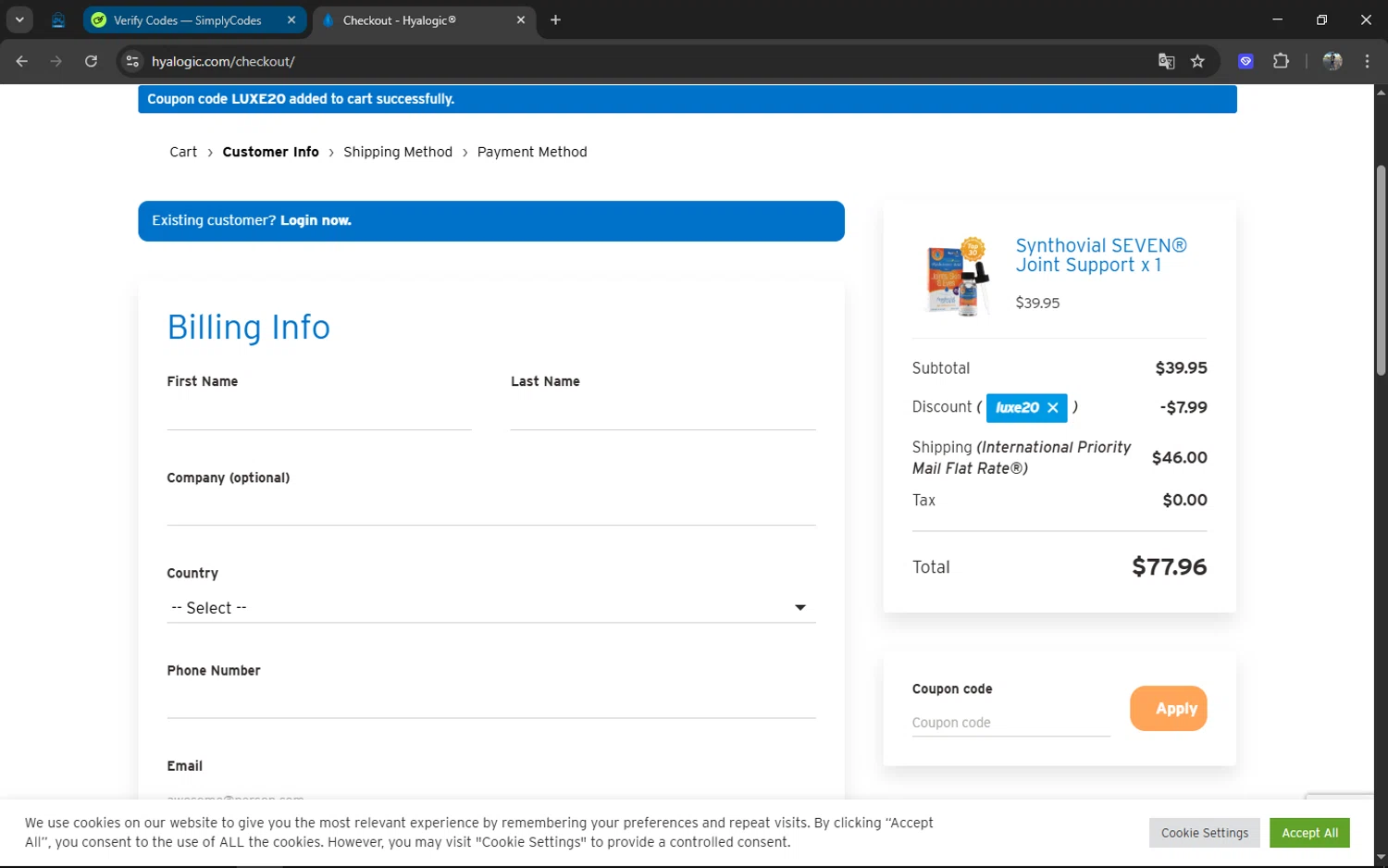Go to Cart breadcrumb step
1388x868 pixels.
pos(183,152)
